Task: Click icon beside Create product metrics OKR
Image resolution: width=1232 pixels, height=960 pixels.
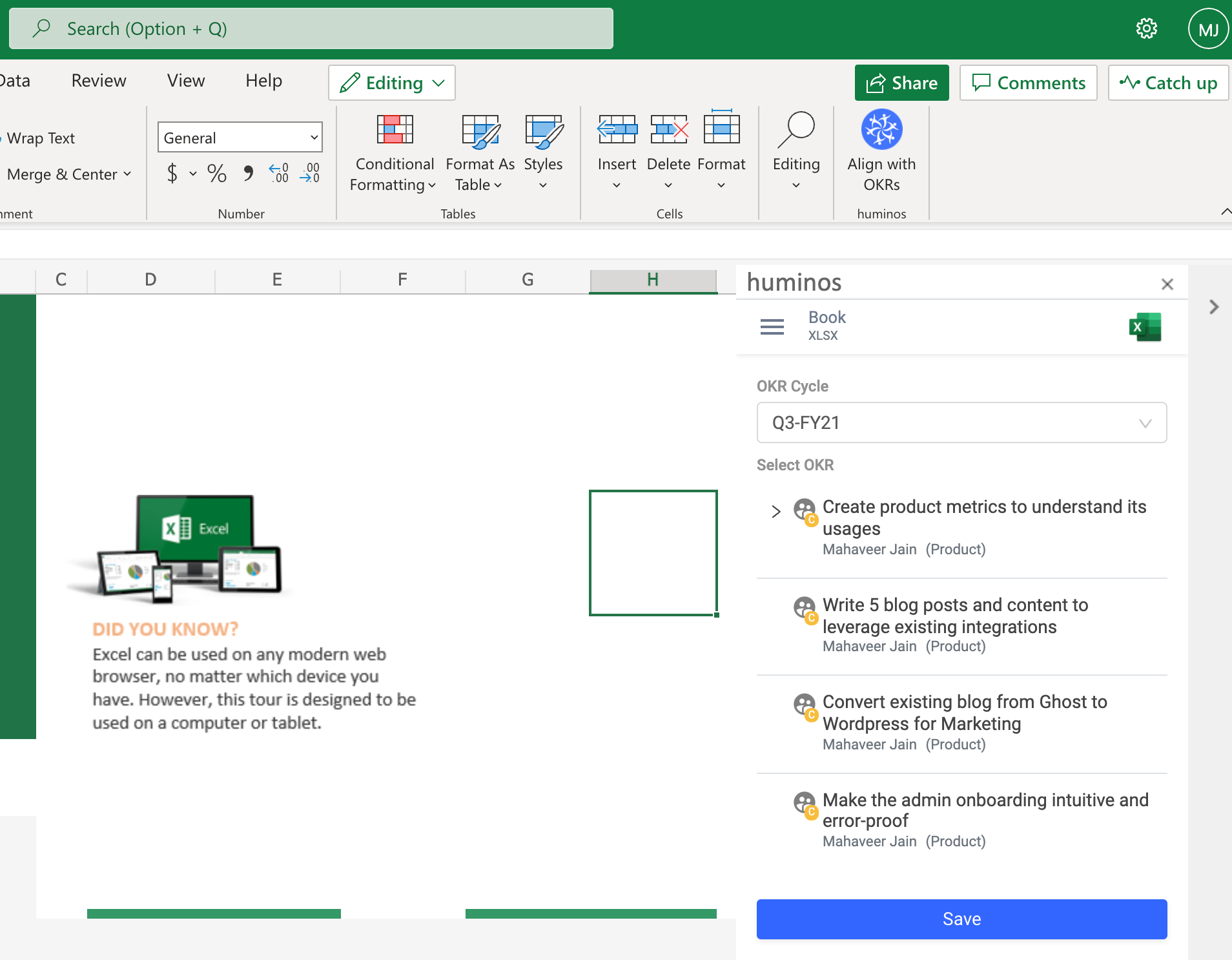Action: tap(805, 511)
